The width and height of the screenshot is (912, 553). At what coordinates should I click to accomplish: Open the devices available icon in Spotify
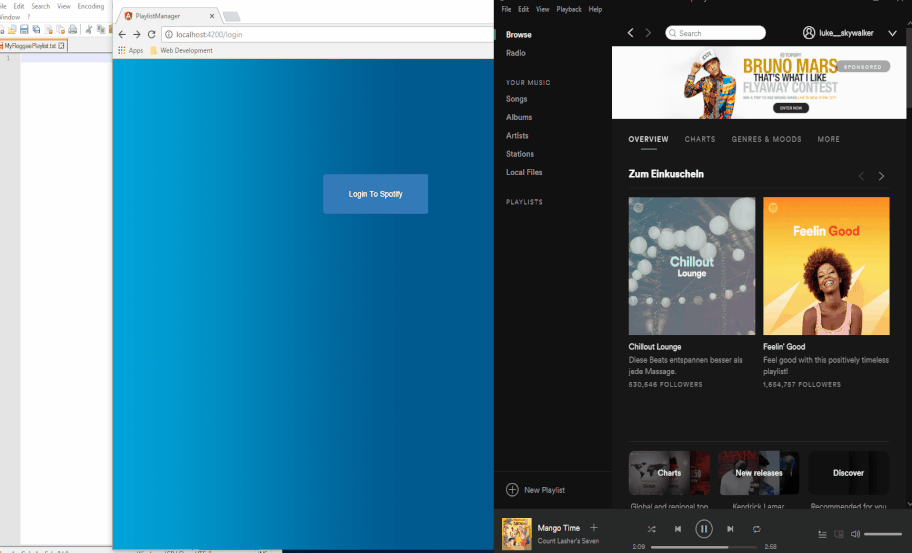(x=839, y=534)
